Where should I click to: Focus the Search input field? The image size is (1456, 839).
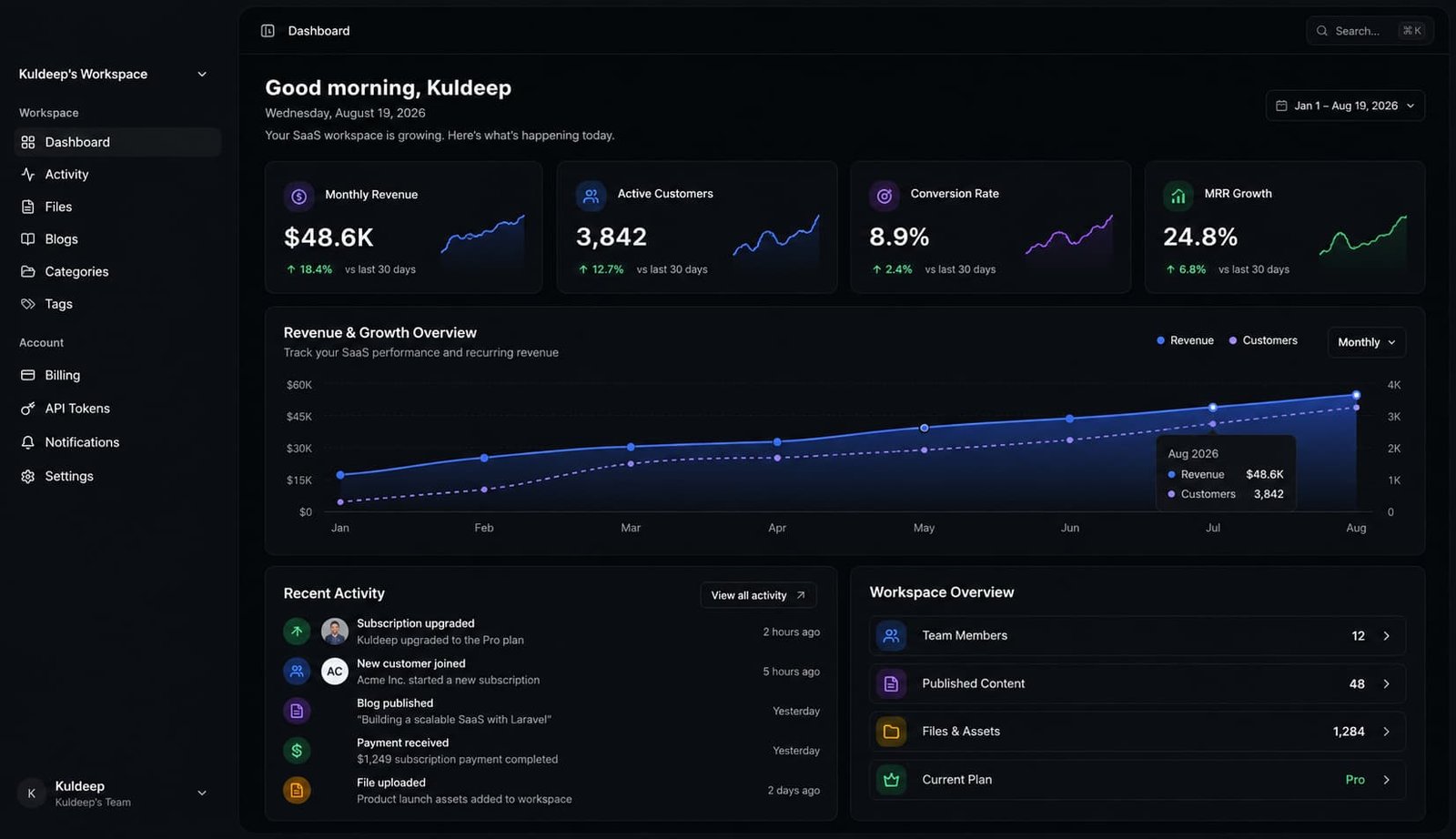(x=1370, y=31)
